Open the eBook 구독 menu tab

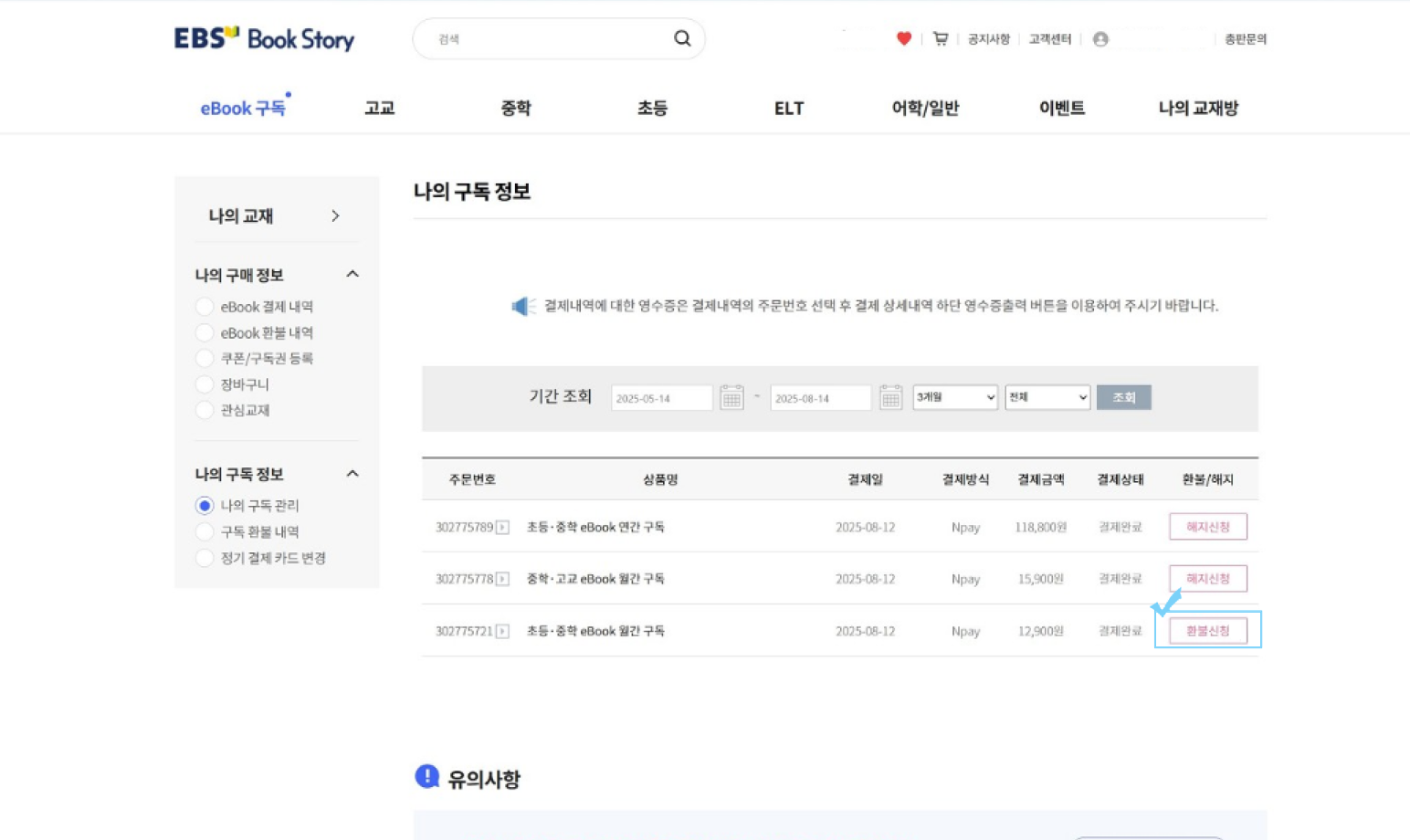(243, 108)
